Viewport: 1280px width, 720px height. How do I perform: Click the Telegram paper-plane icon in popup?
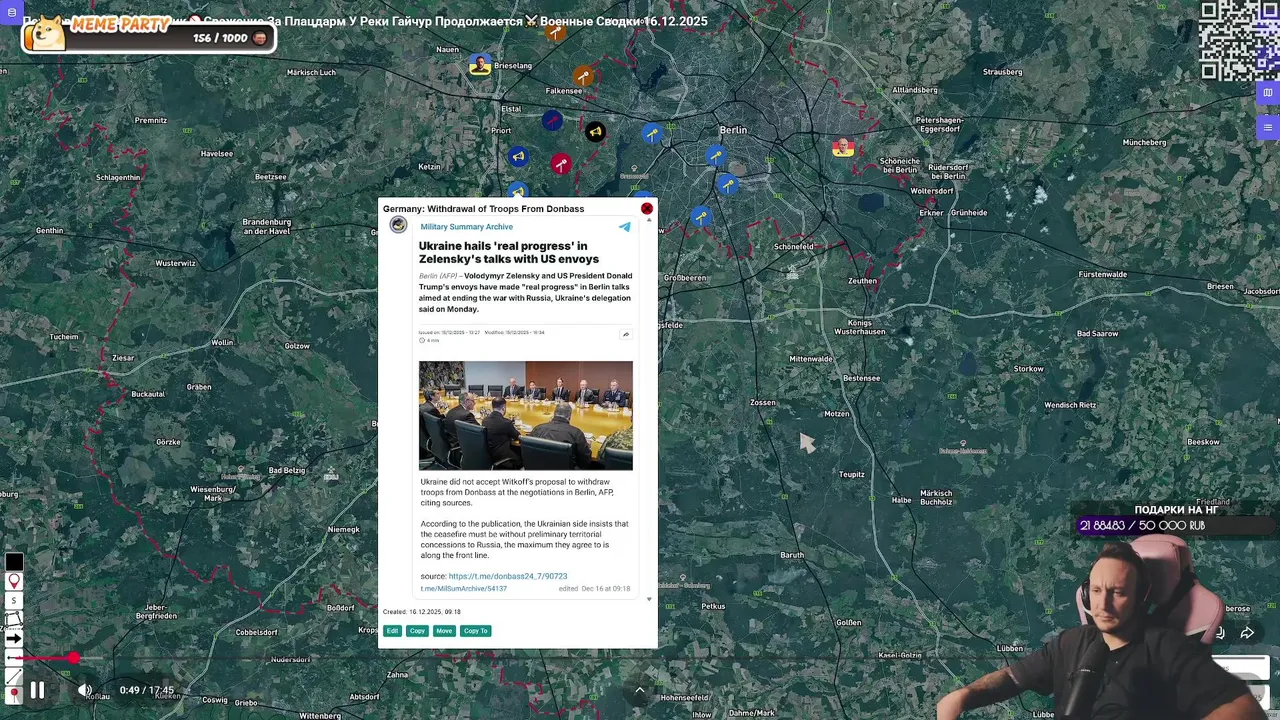[x=625, y=227]
